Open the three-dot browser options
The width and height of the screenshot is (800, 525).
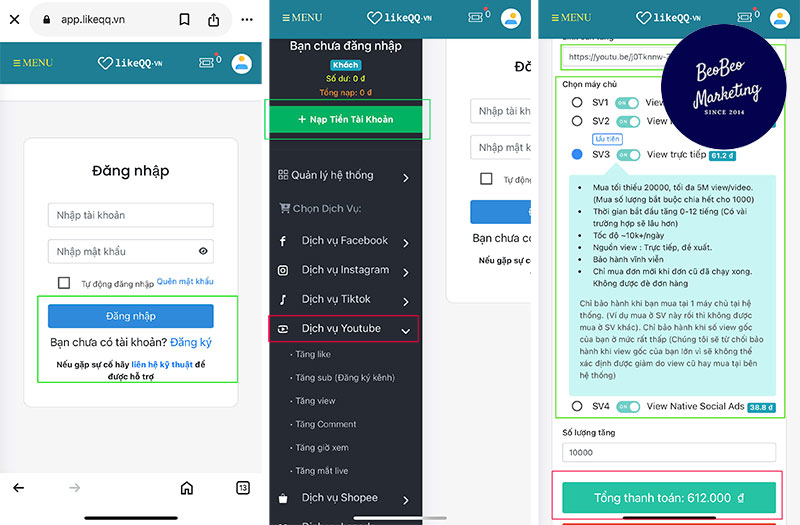(247, 19)
